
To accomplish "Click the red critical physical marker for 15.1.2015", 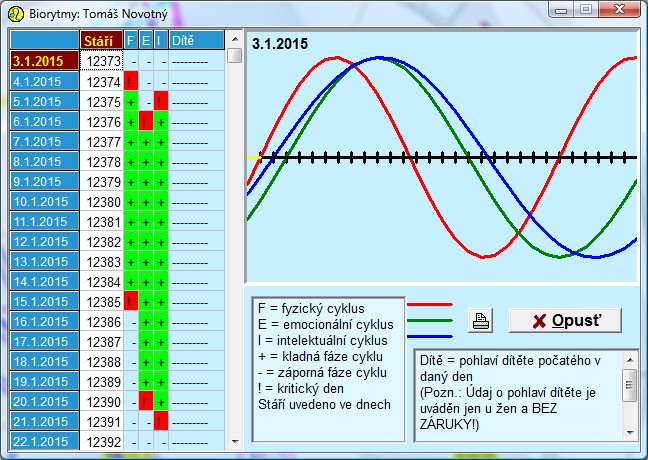I will pos(131,302).
